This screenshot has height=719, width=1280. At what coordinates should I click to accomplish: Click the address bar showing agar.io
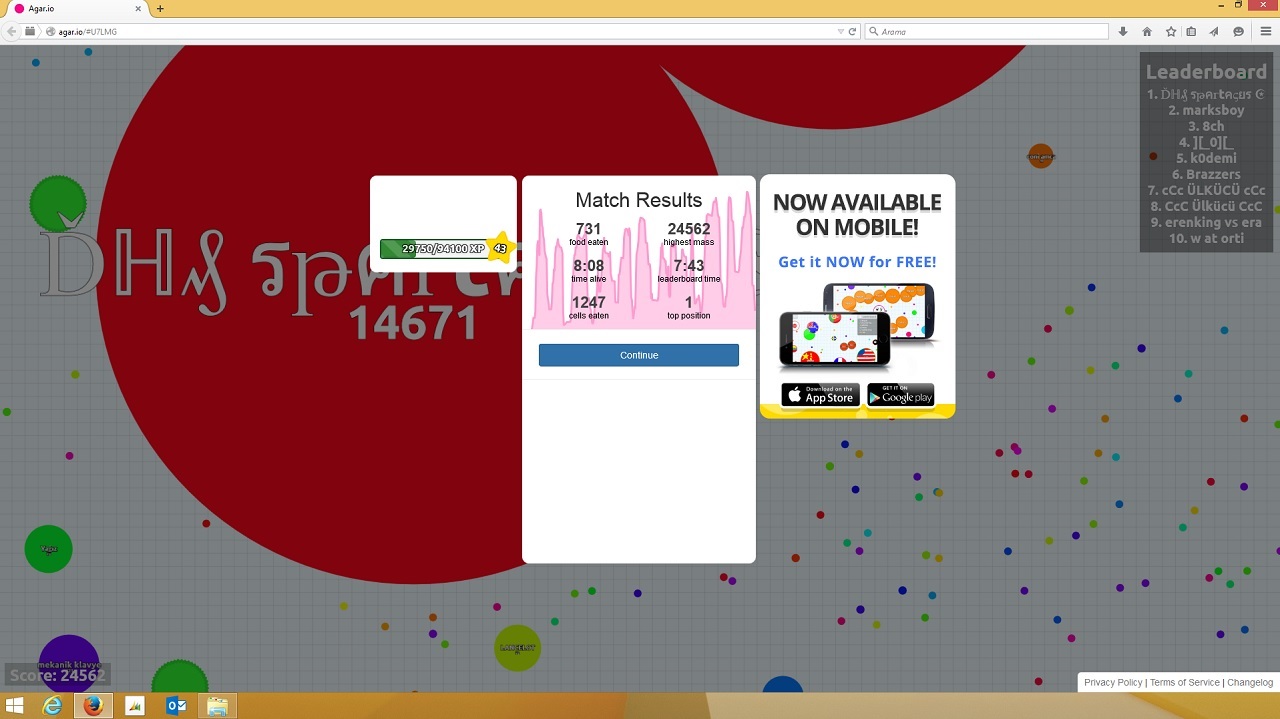(x=440, y=31)
